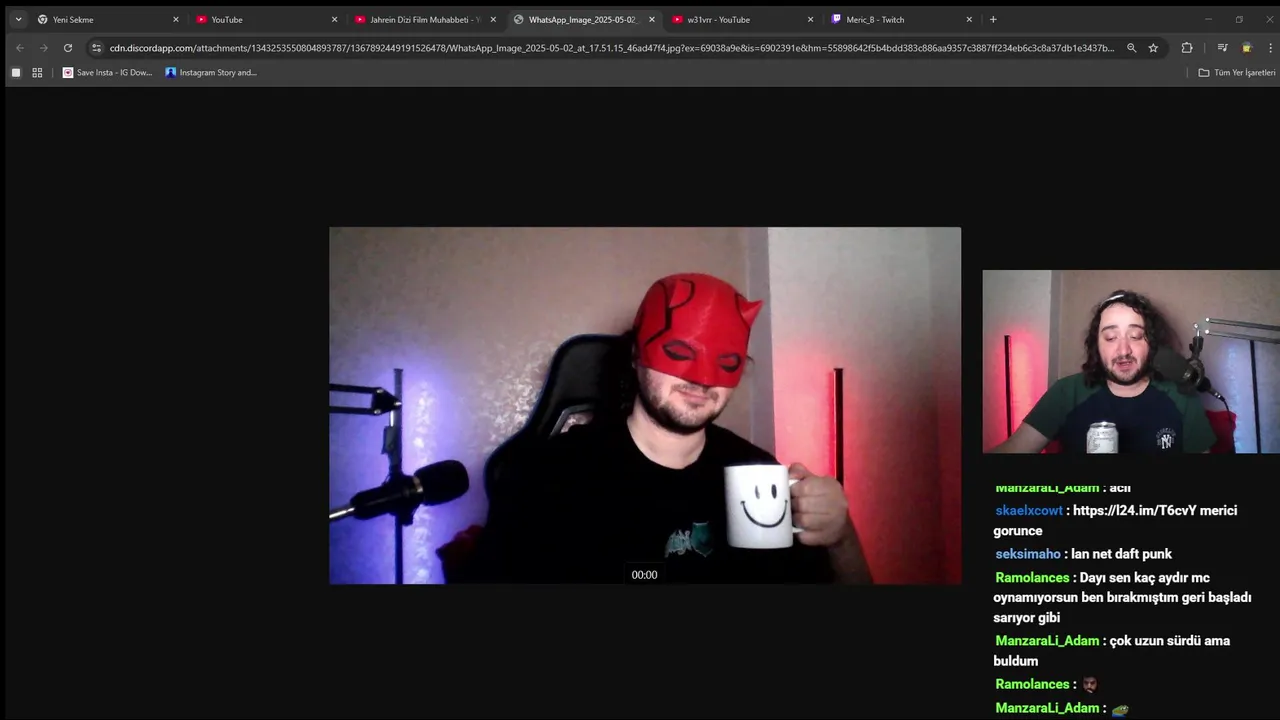Open the browser profile avatar
This screenshot has height=720, width=1280.
click(1246, 47)
